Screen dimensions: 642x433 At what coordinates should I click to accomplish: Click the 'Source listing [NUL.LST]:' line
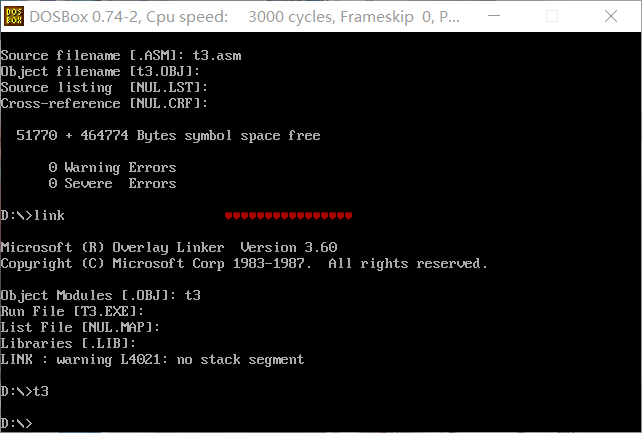point(105,87)
